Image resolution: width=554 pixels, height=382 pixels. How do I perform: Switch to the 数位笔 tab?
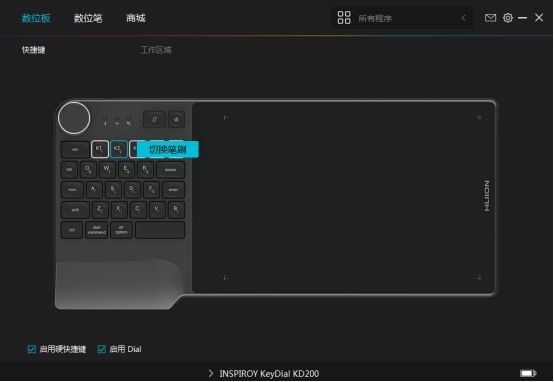(88, 18)
